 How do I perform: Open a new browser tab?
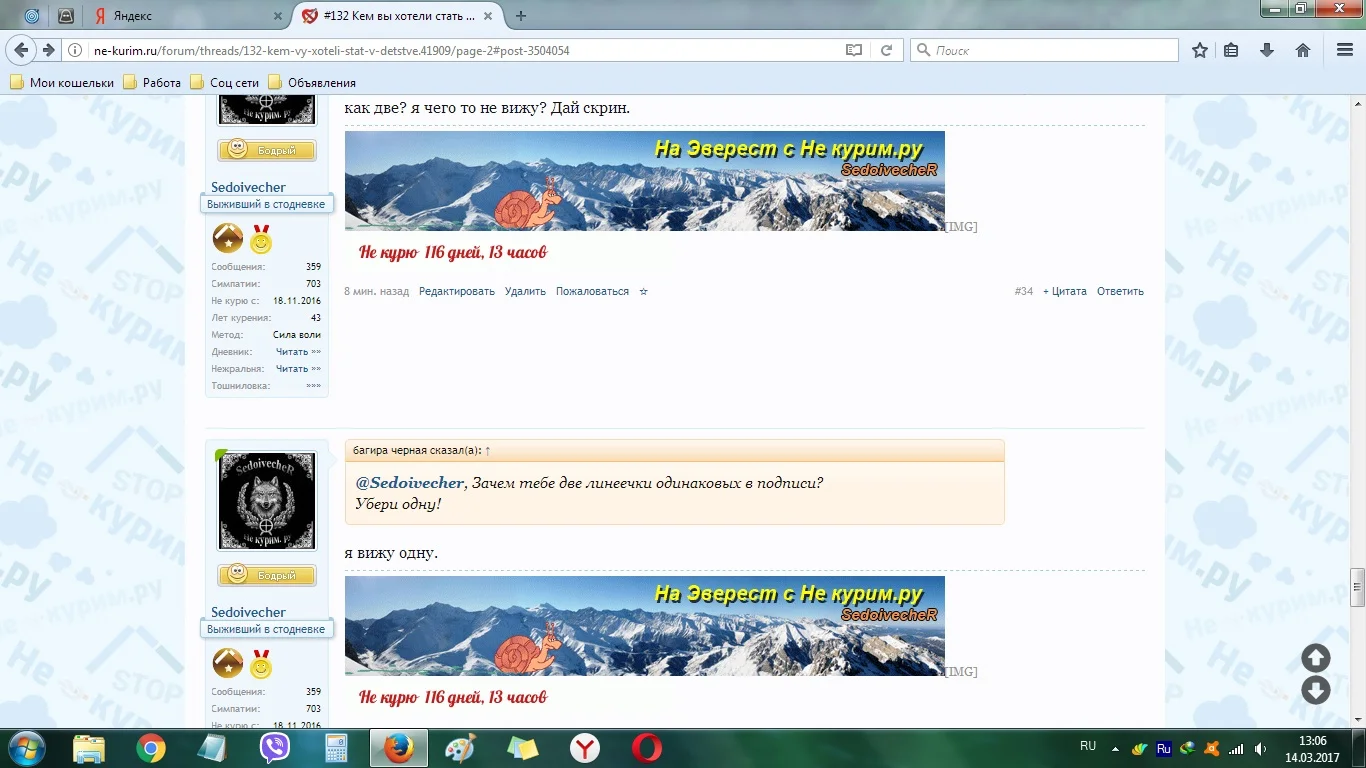coord(521,16)
